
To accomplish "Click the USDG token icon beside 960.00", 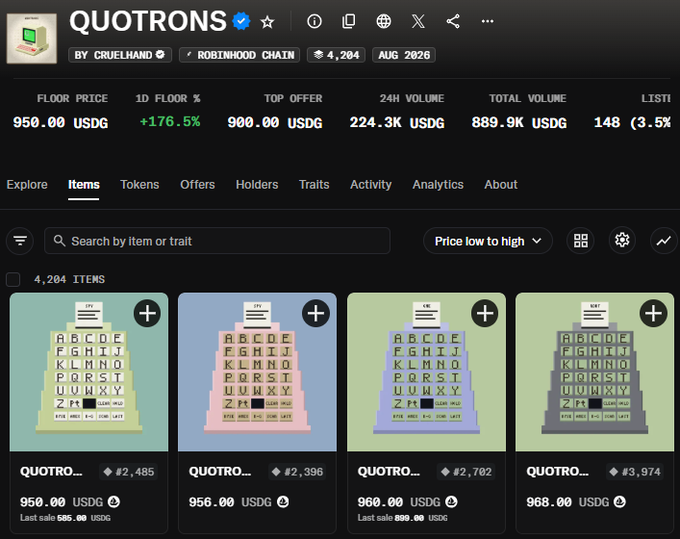I will tap(451, 502).
